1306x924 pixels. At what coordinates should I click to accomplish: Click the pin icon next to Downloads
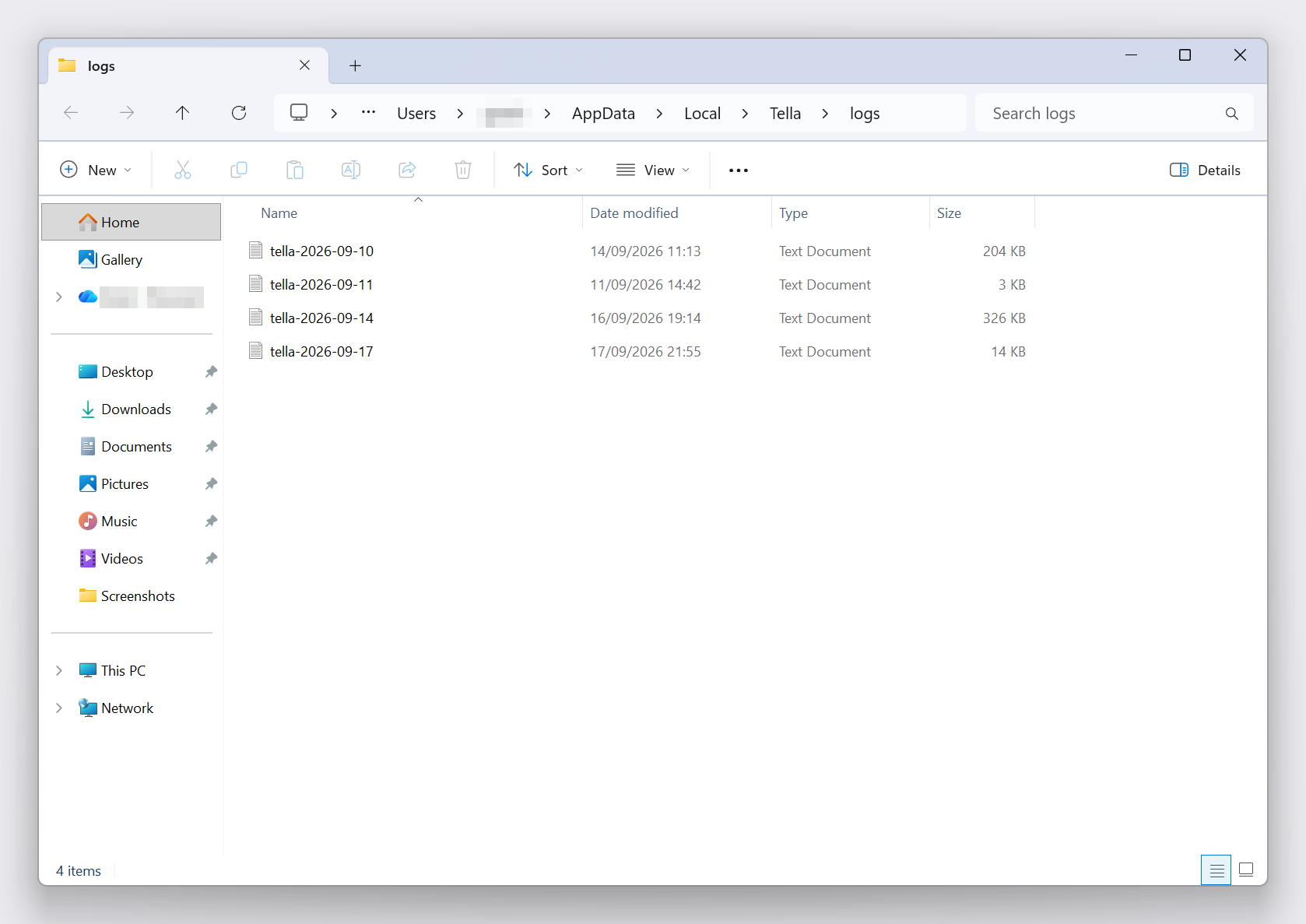(x=211, y=409)
